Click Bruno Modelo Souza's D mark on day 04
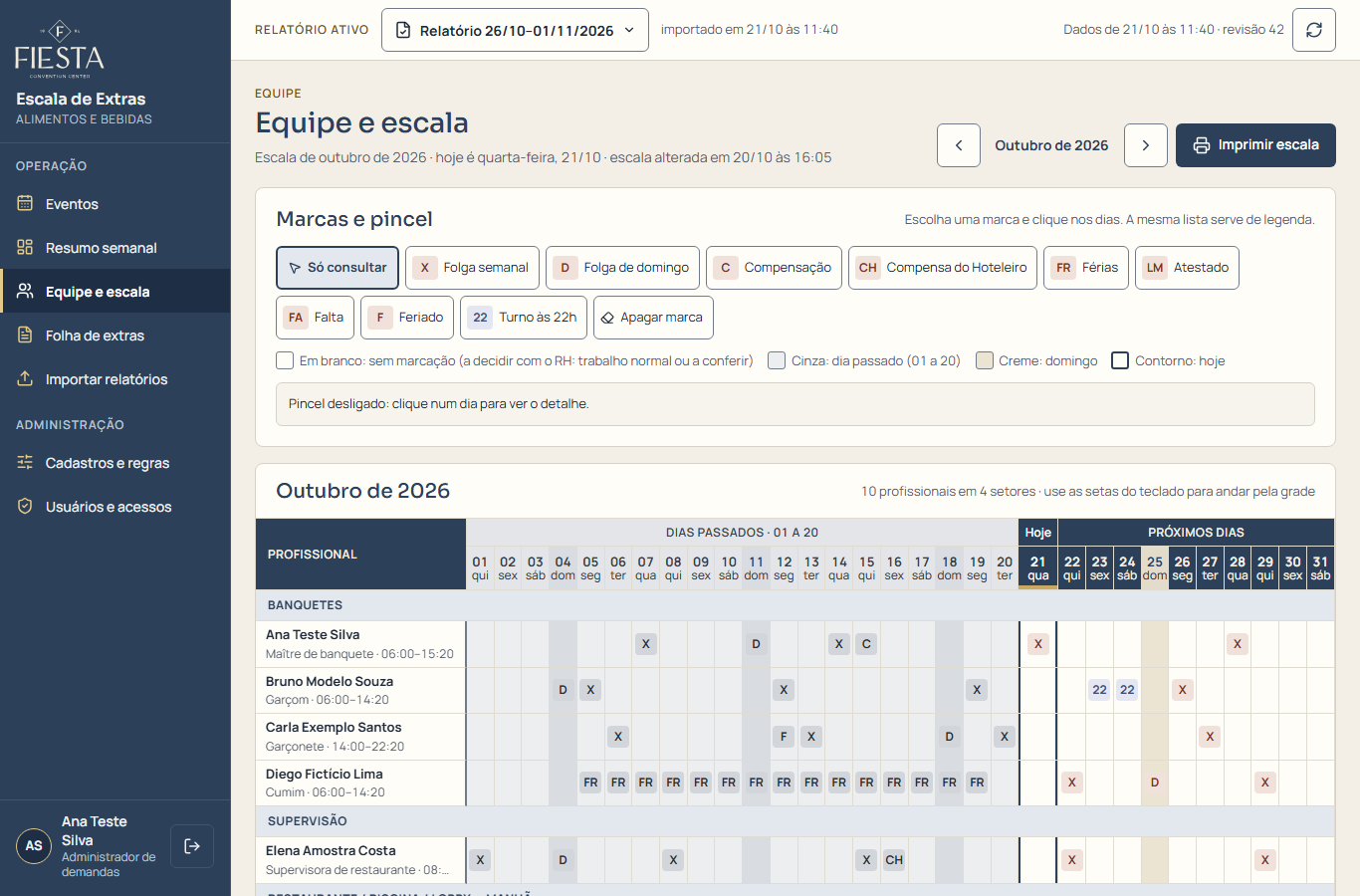The image size is (1360, 896). 564,690
